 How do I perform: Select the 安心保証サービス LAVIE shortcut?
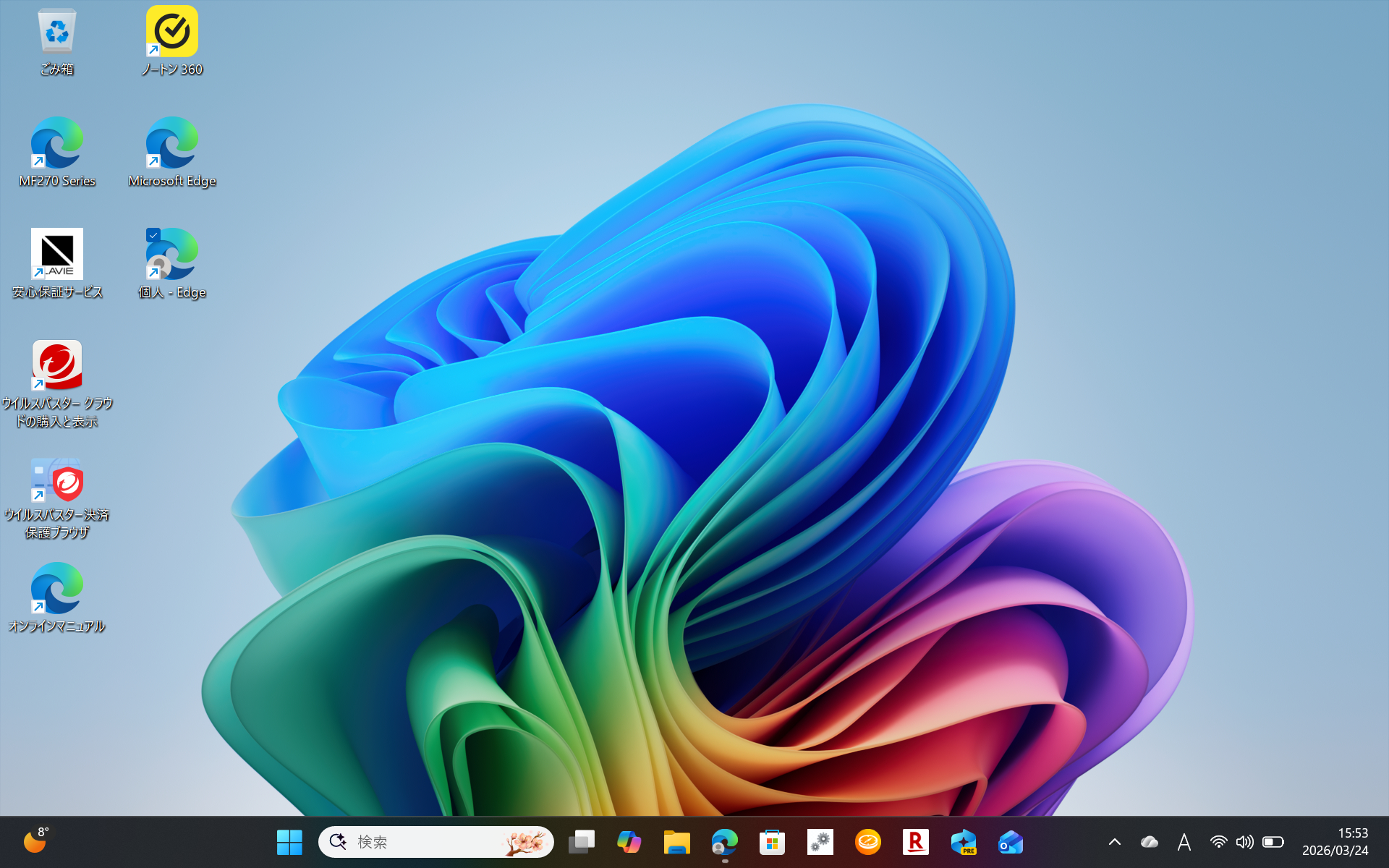[x=57, y=264]
